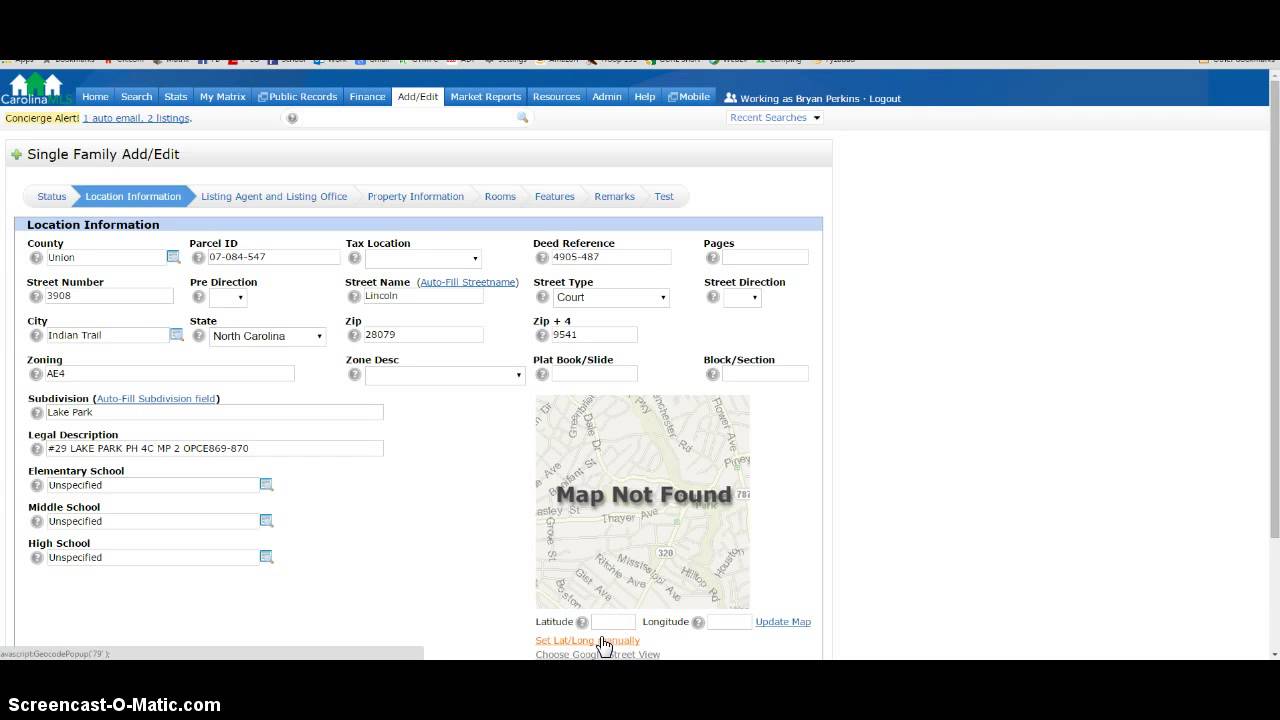Open the Finance menu
The height and width of the screenshot is (720, 1280).
(367, 97)
